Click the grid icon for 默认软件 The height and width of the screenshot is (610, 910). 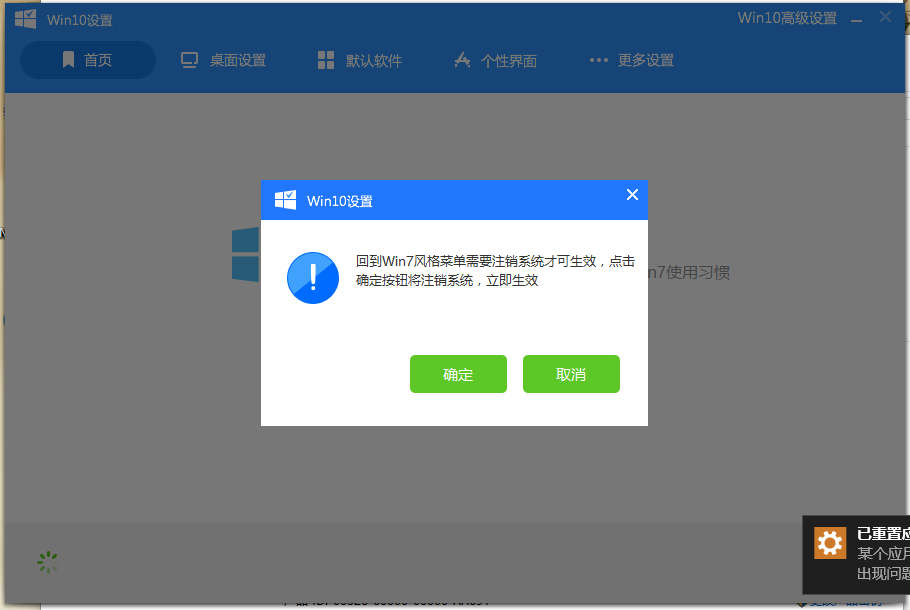(x=326, y=60)
